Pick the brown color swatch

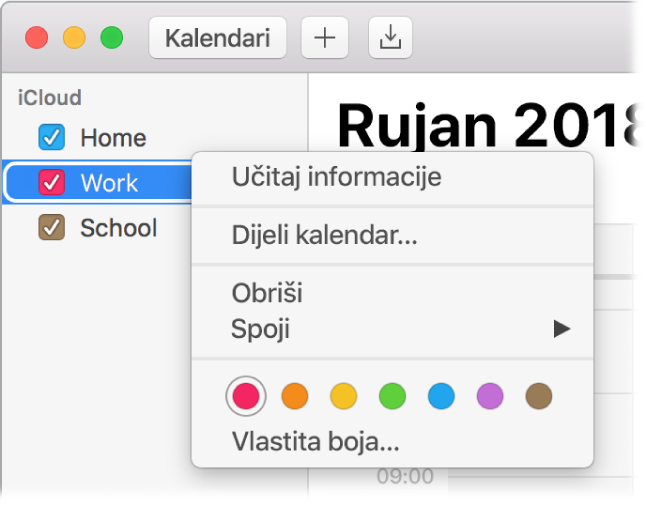click(x=539, y=396)
